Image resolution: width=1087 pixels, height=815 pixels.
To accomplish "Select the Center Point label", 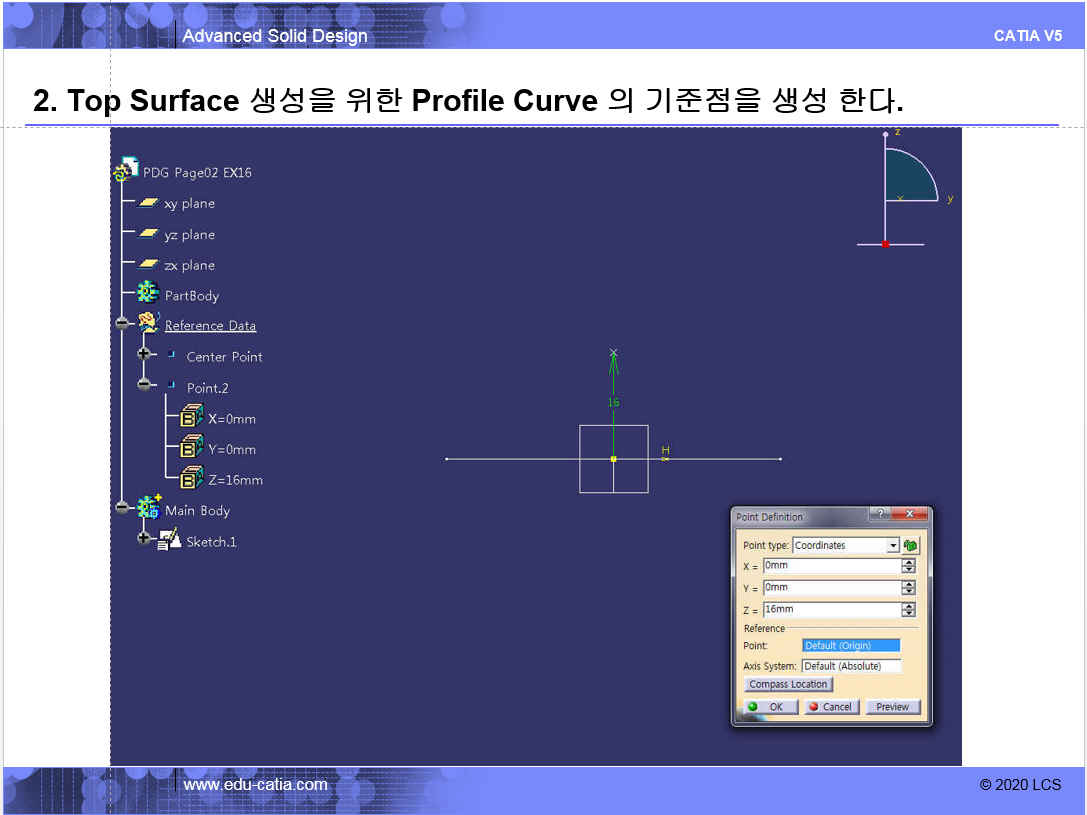I will click(x=225, y=357).
